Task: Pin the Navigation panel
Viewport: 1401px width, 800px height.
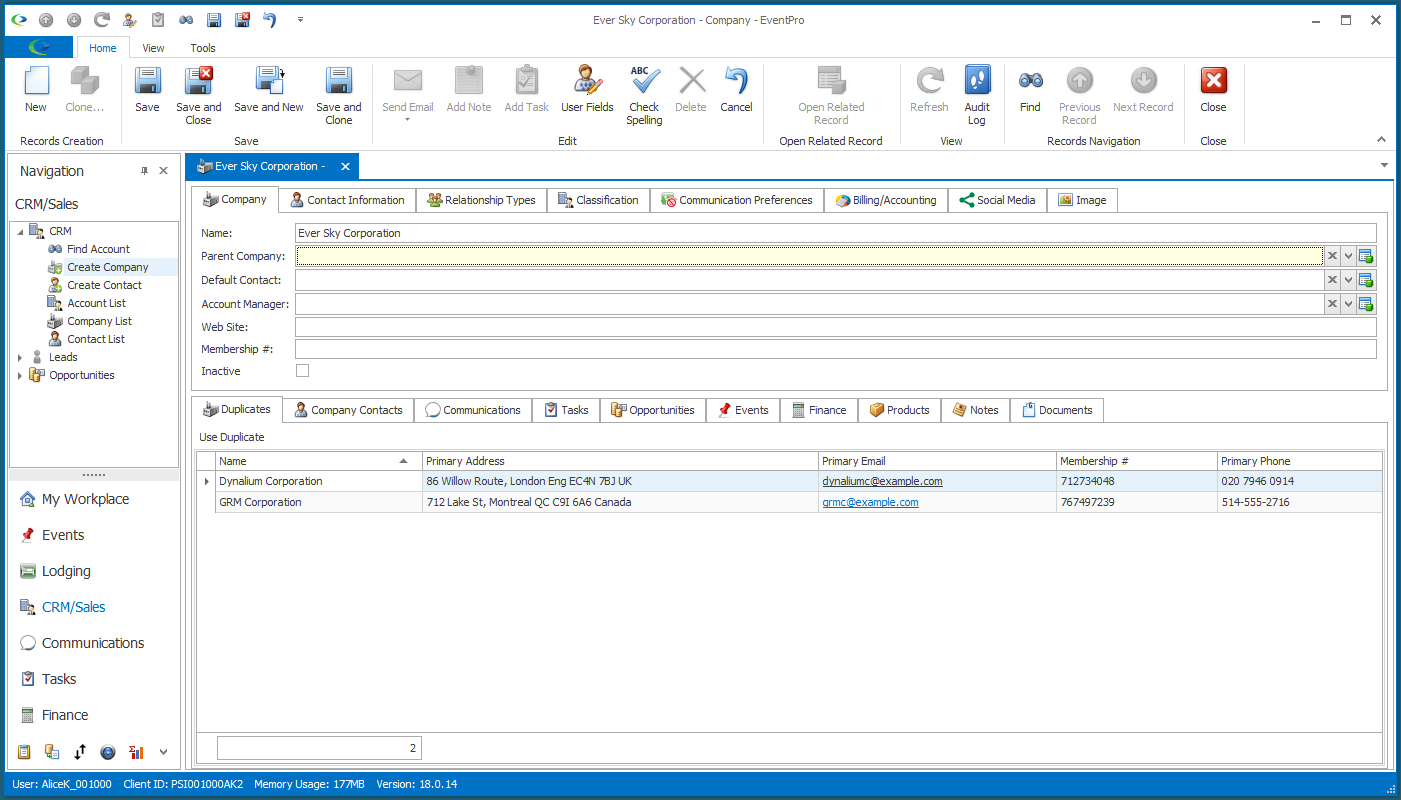Action: pos(144,171)
